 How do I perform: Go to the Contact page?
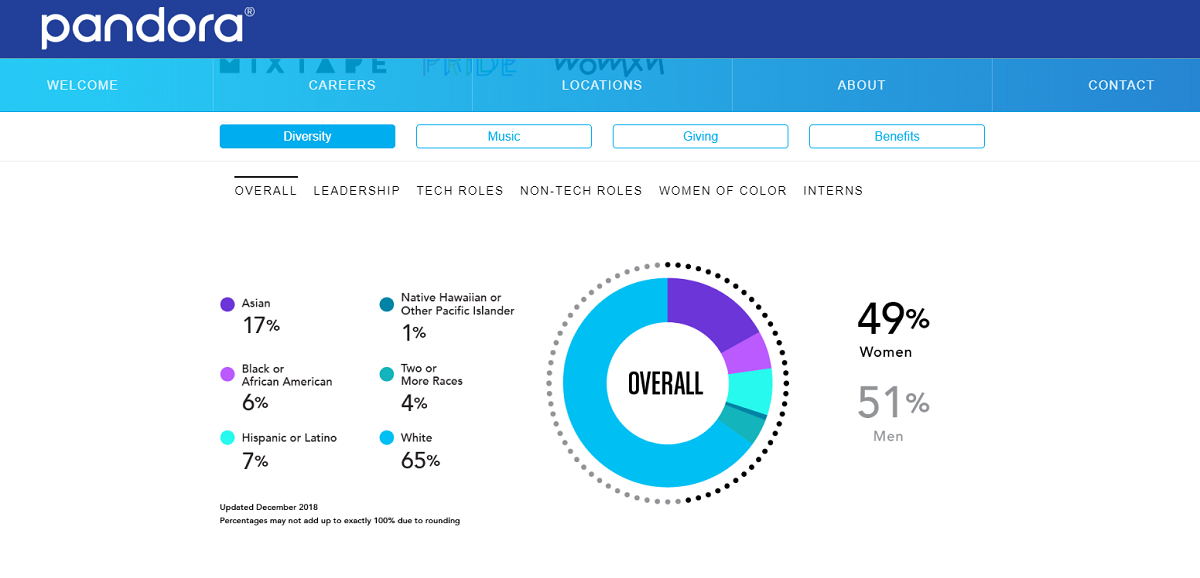[1121, 85]
